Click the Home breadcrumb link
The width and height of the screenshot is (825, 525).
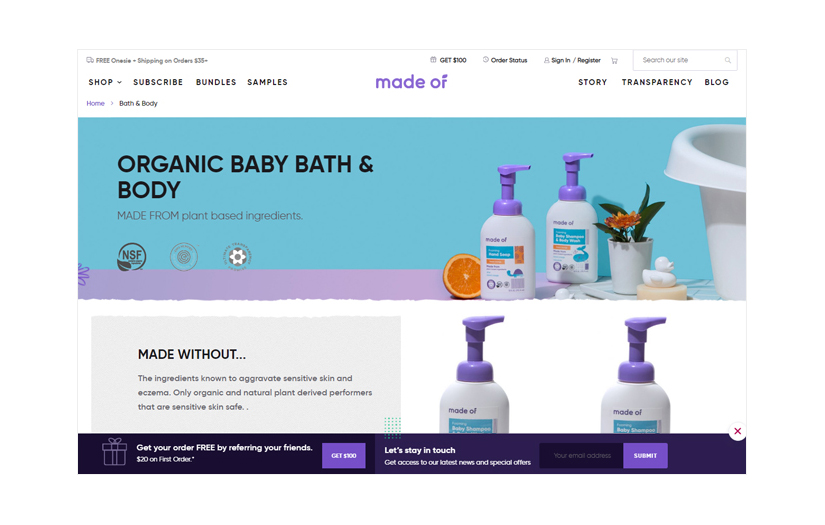tap(95, 104)
